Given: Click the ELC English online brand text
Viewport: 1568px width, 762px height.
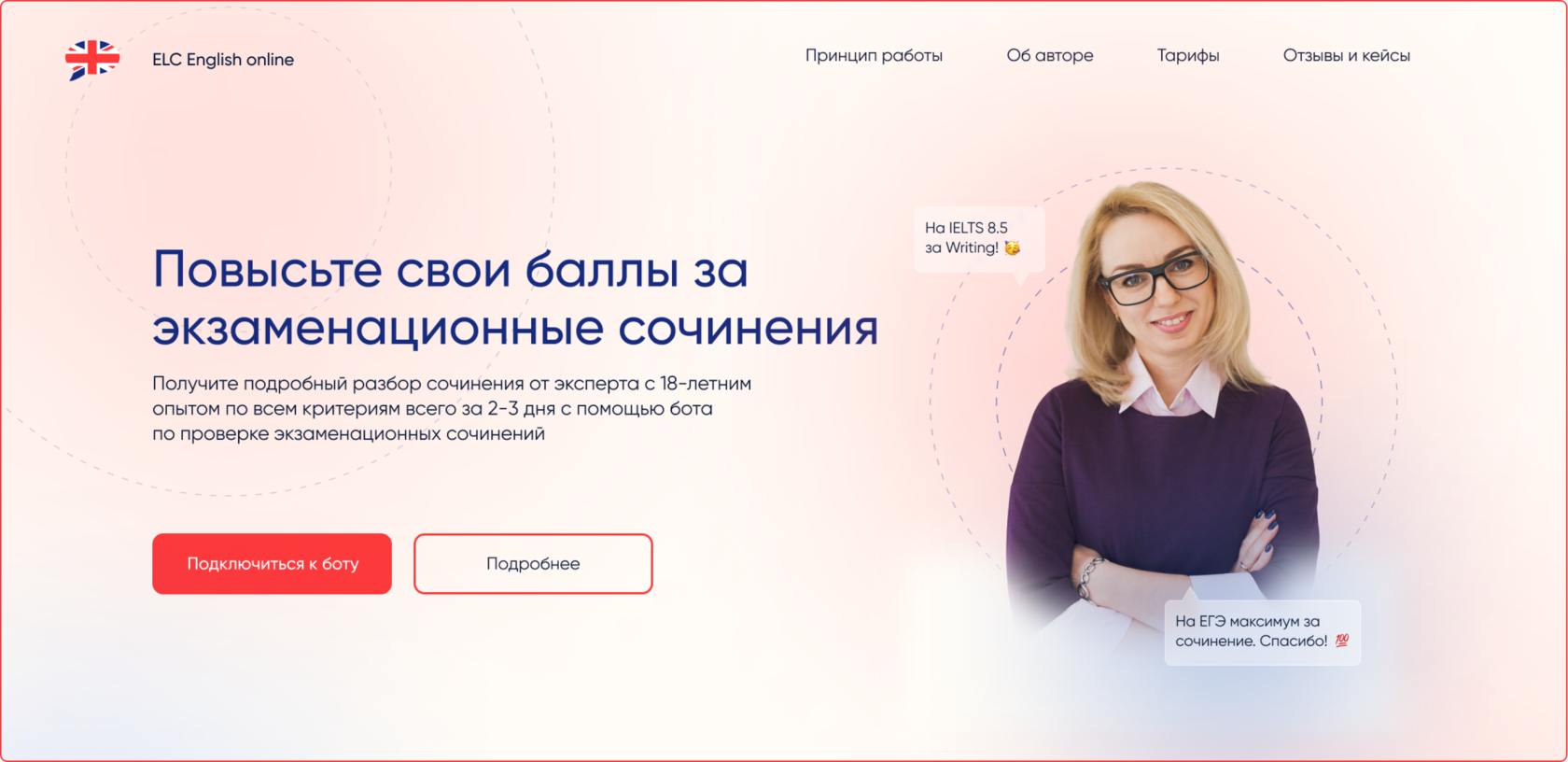Looking at the screenshot, I should pyautogui.click(x=223, y=60).
